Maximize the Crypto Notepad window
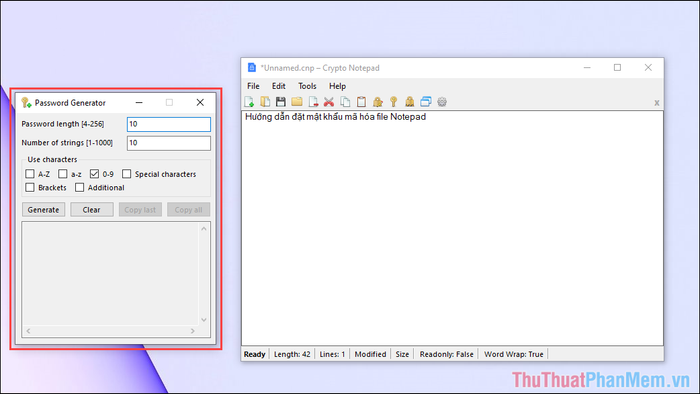This screenshot has height=394, width=700. coord(617,68)
